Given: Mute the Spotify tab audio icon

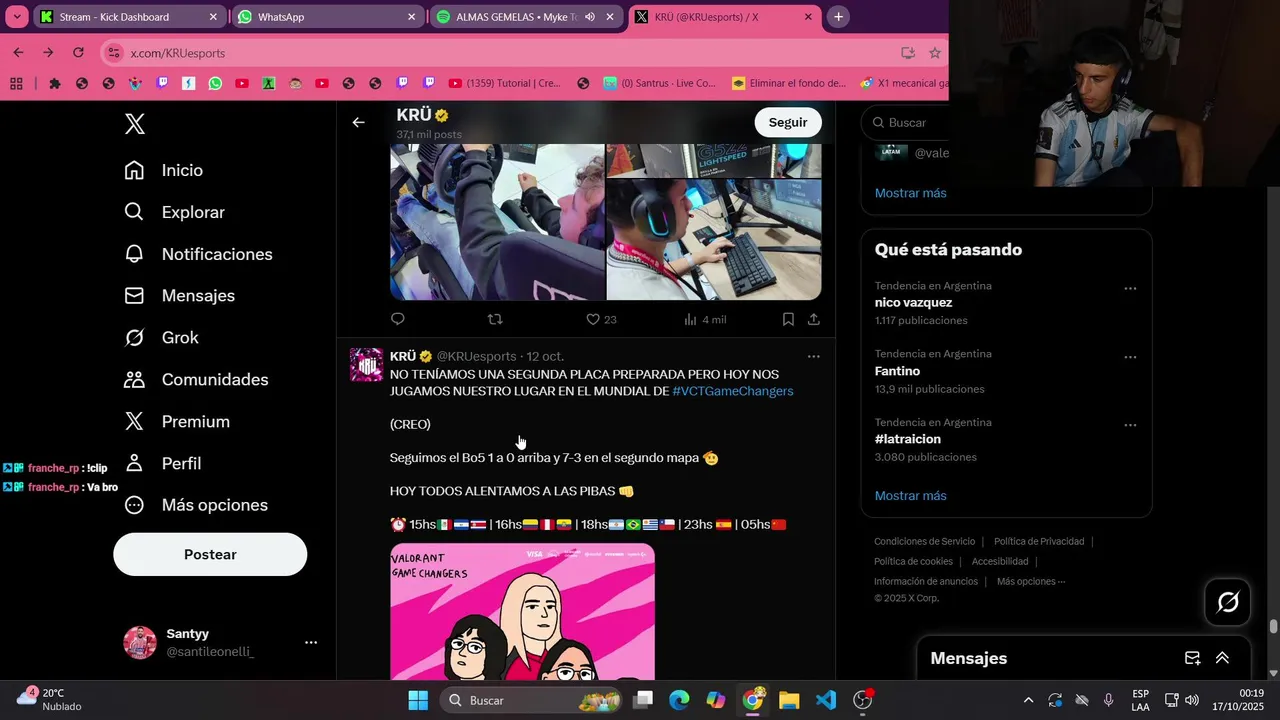Looking at the screenshot, I should coord(590,17).
